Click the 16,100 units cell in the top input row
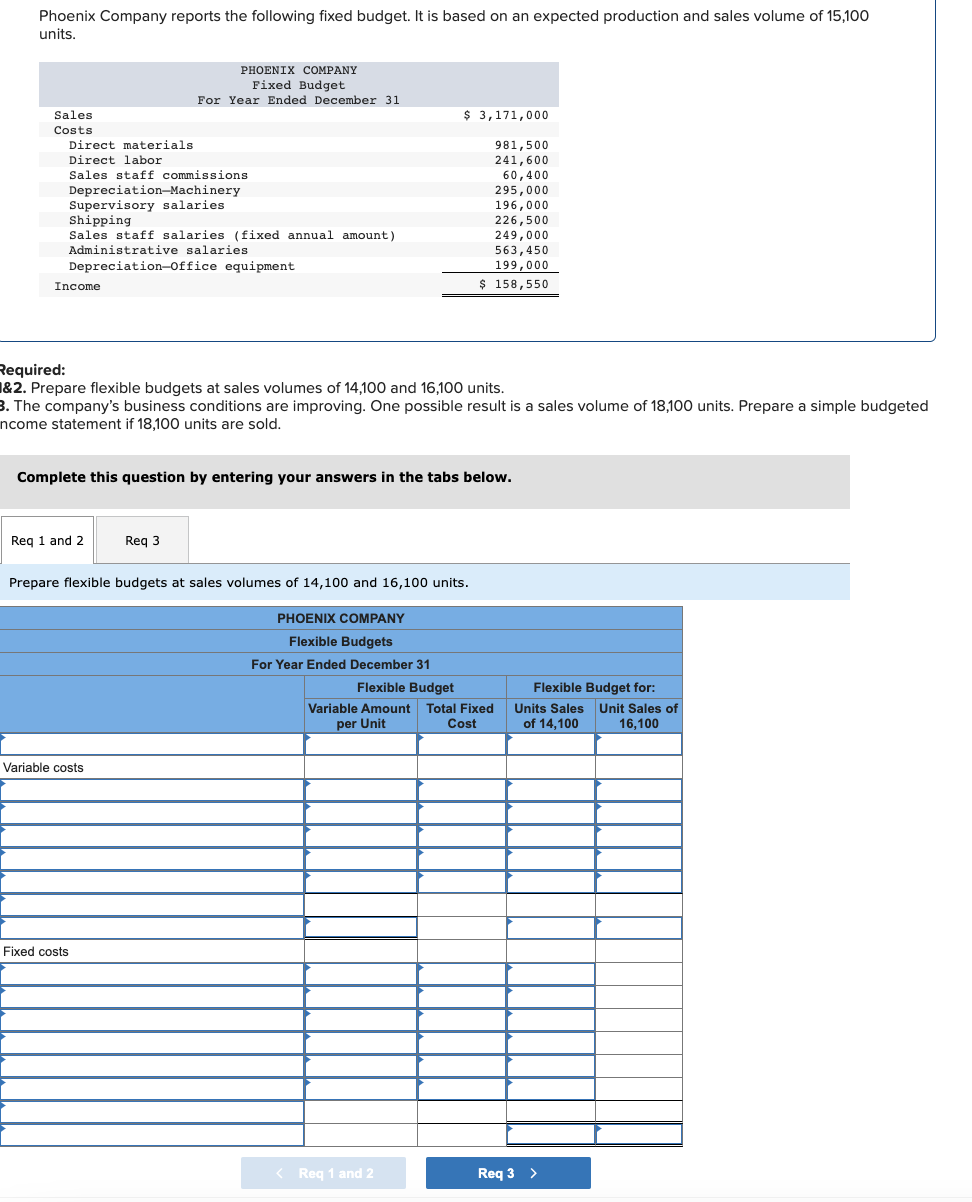The image size is (972, 1202). point(639,744)
